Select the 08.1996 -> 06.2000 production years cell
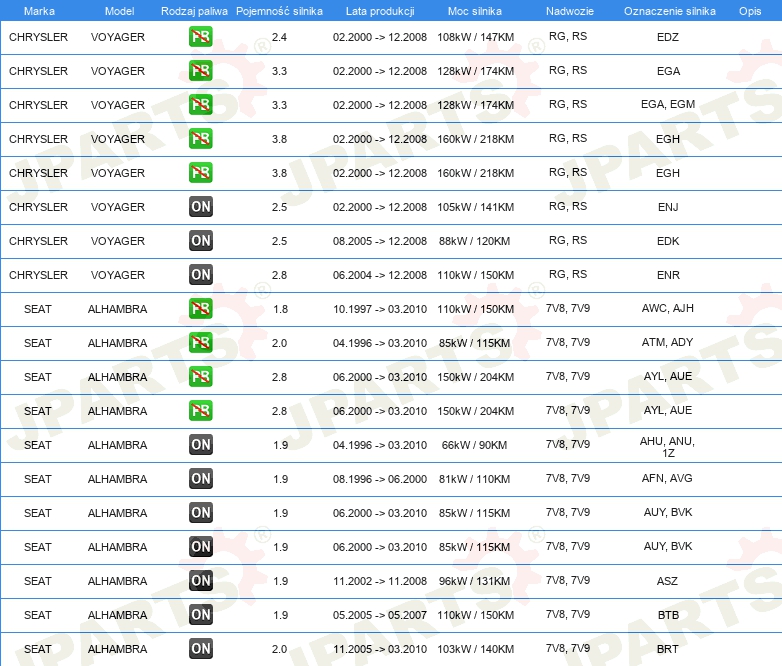This screenshot has width=782, height=666. [x=380, y=479]
